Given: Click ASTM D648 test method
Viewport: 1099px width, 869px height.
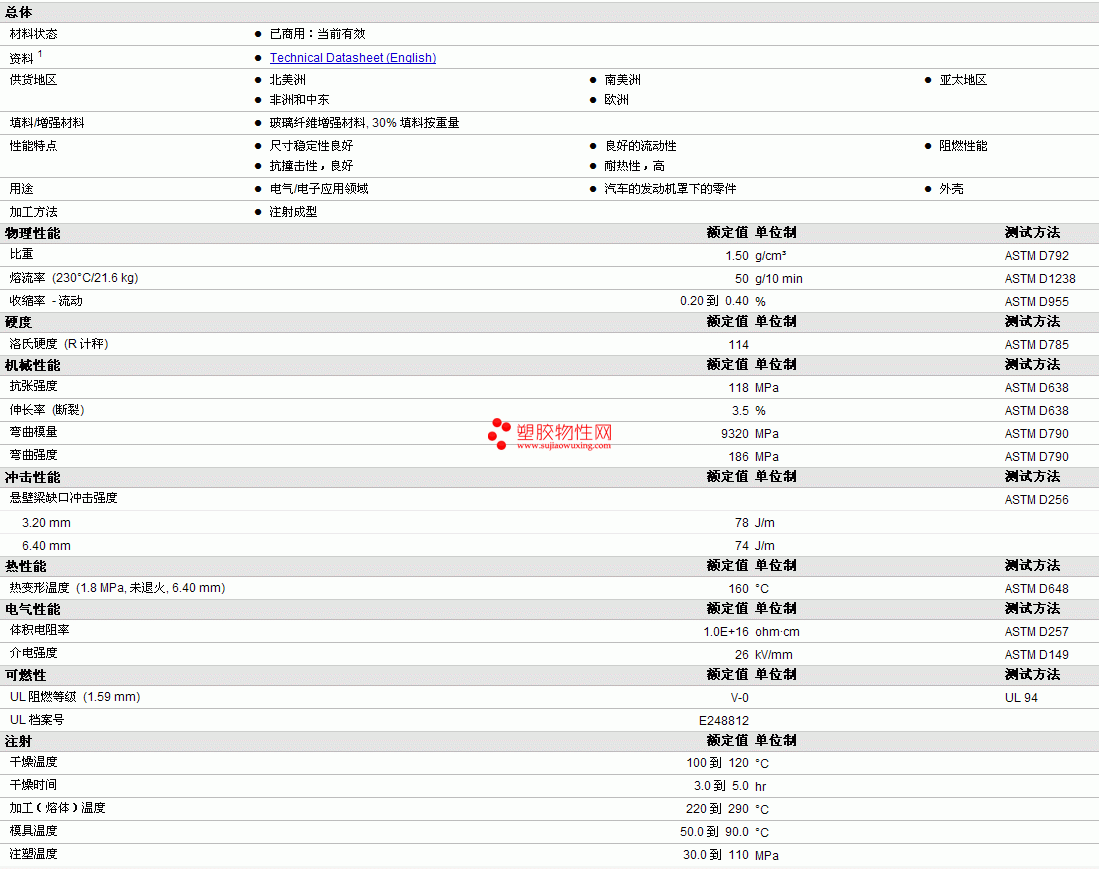Looking at the screenshot, I should (1037, 589).
